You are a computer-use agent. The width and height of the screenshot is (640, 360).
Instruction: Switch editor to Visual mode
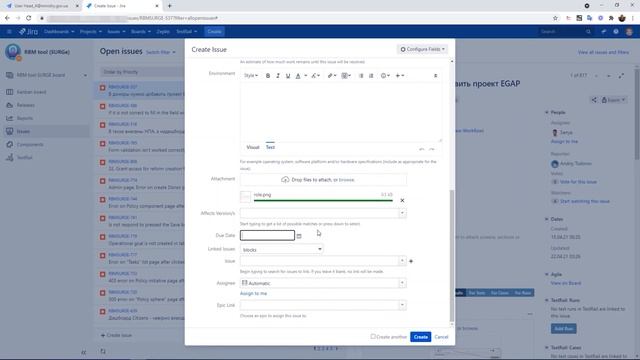(253, 147)
